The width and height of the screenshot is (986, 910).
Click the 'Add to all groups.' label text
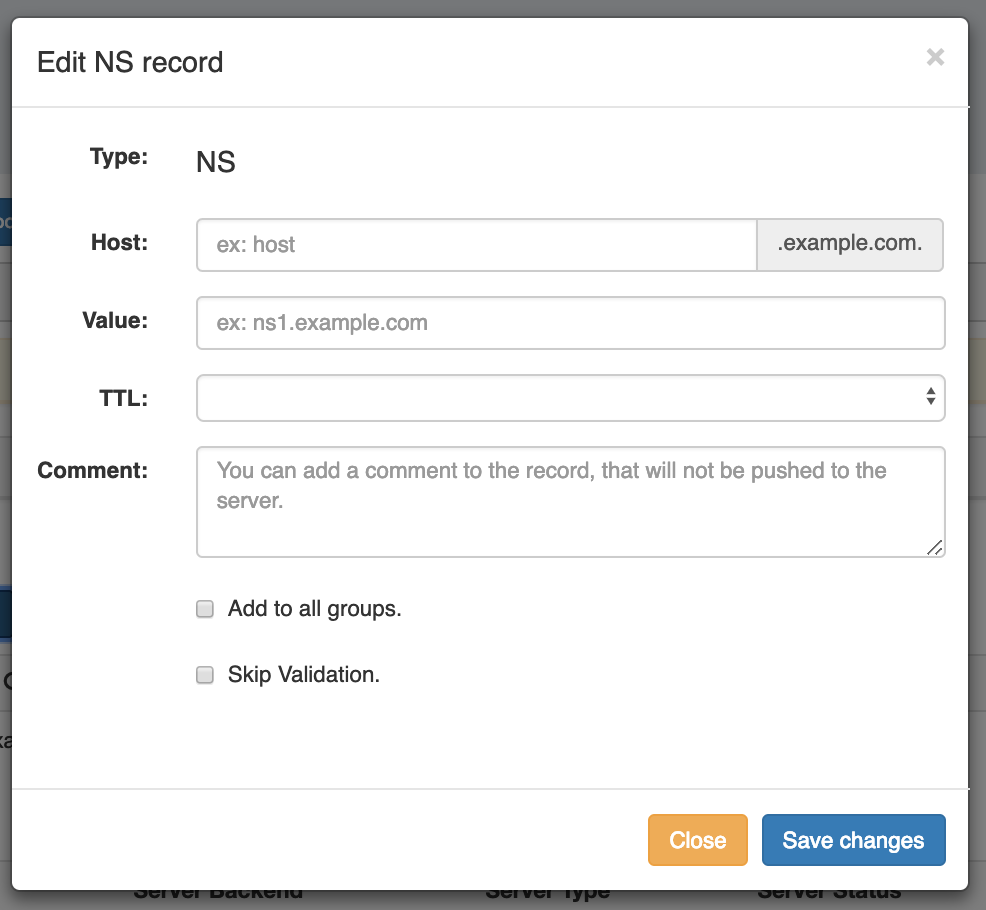314,609
